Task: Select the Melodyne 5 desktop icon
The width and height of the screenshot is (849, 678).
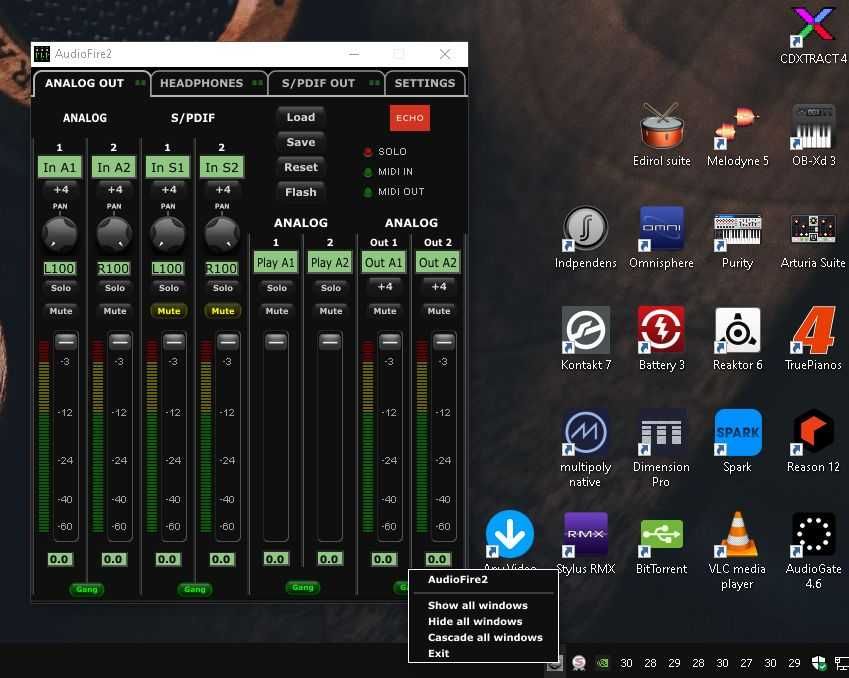Action: pyautogui.click(x=738, y=128)
